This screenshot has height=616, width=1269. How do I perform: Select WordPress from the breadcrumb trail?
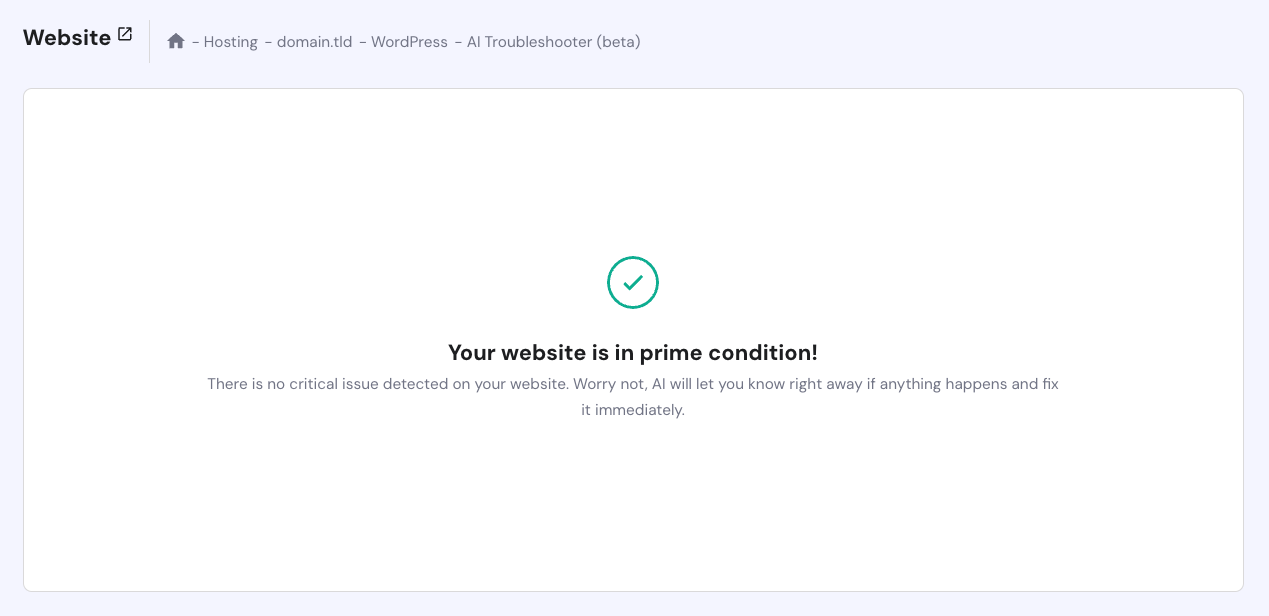(408, 42)
